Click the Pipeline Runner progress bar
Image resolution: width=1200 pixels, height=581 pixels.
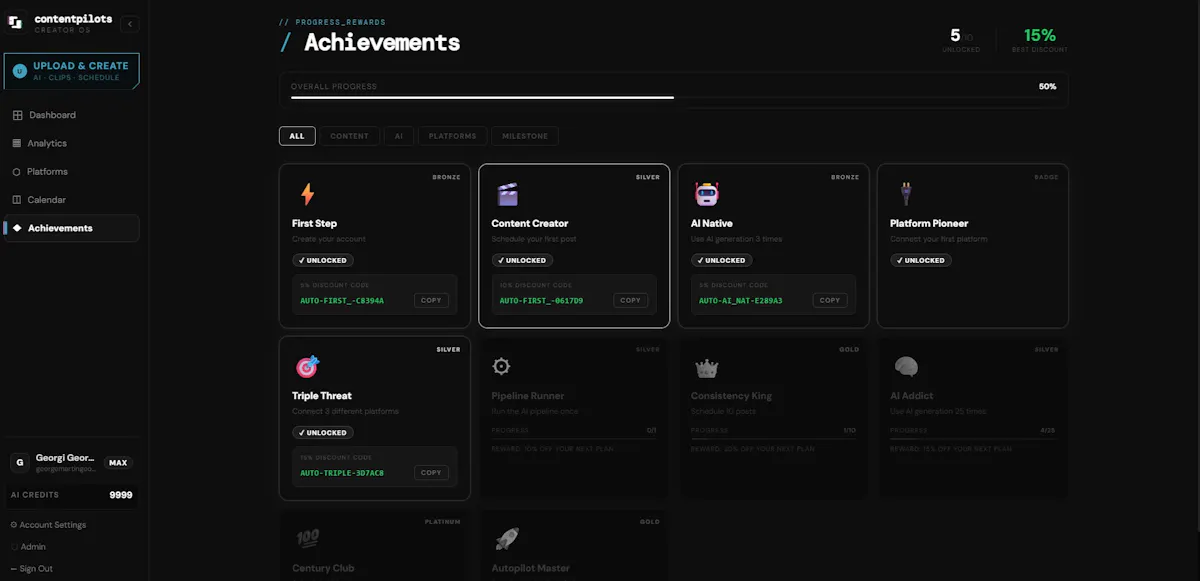(x=574, y=438)
